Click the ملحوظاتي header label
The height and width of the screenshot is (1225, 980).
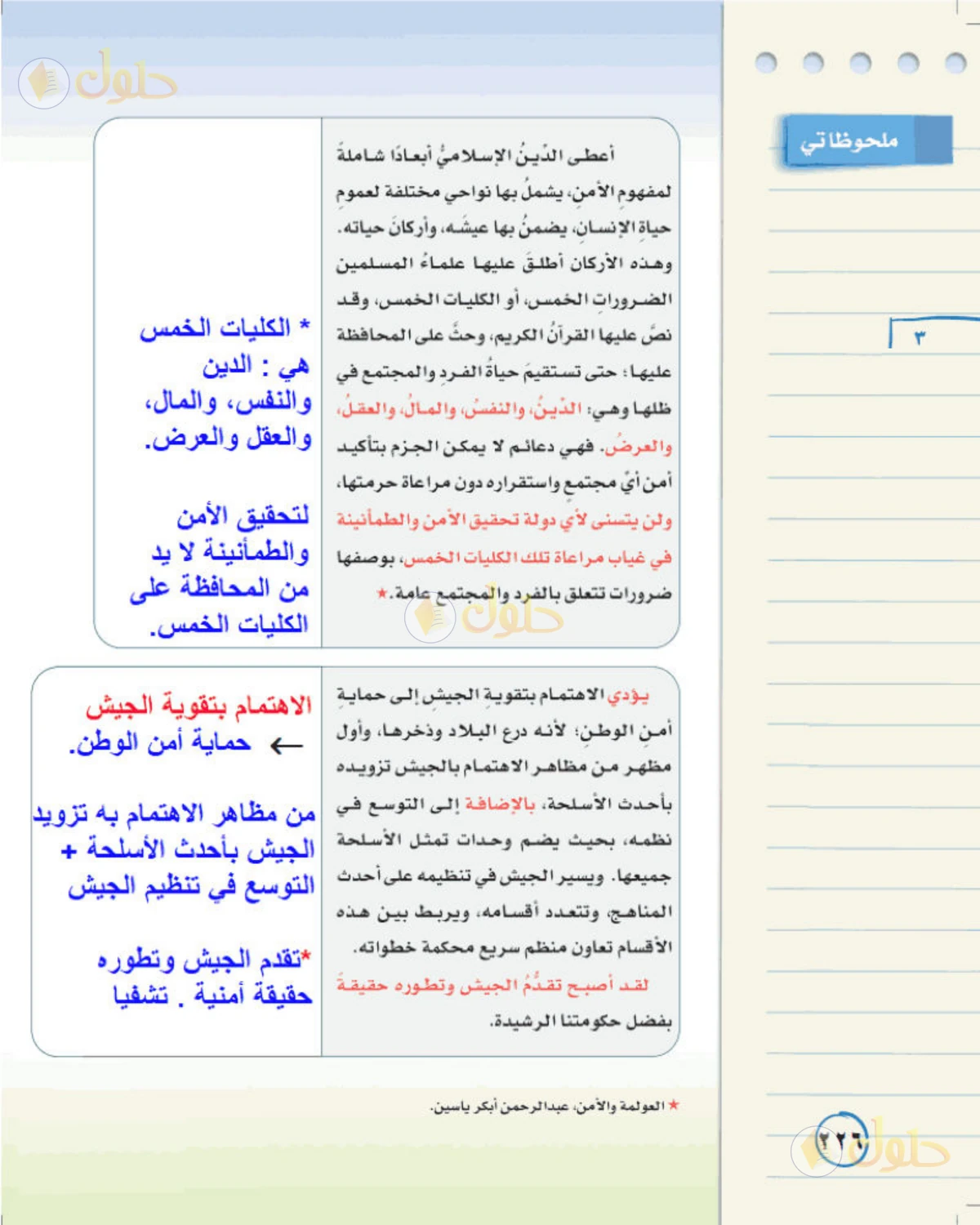coord(849,142)
